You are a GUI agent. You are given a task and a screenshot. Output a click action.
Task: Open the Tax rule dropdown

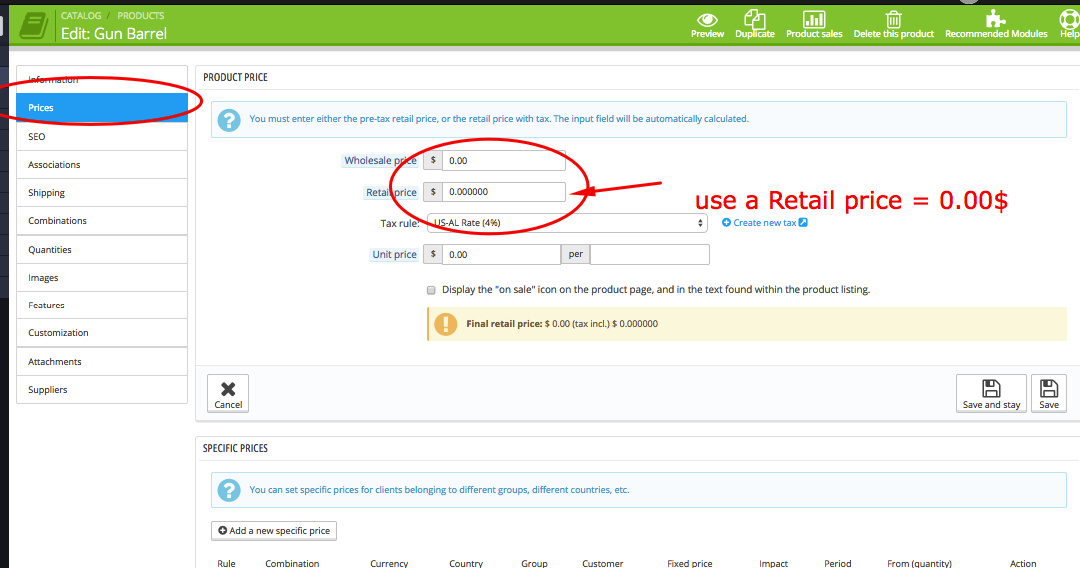point(567,223)
